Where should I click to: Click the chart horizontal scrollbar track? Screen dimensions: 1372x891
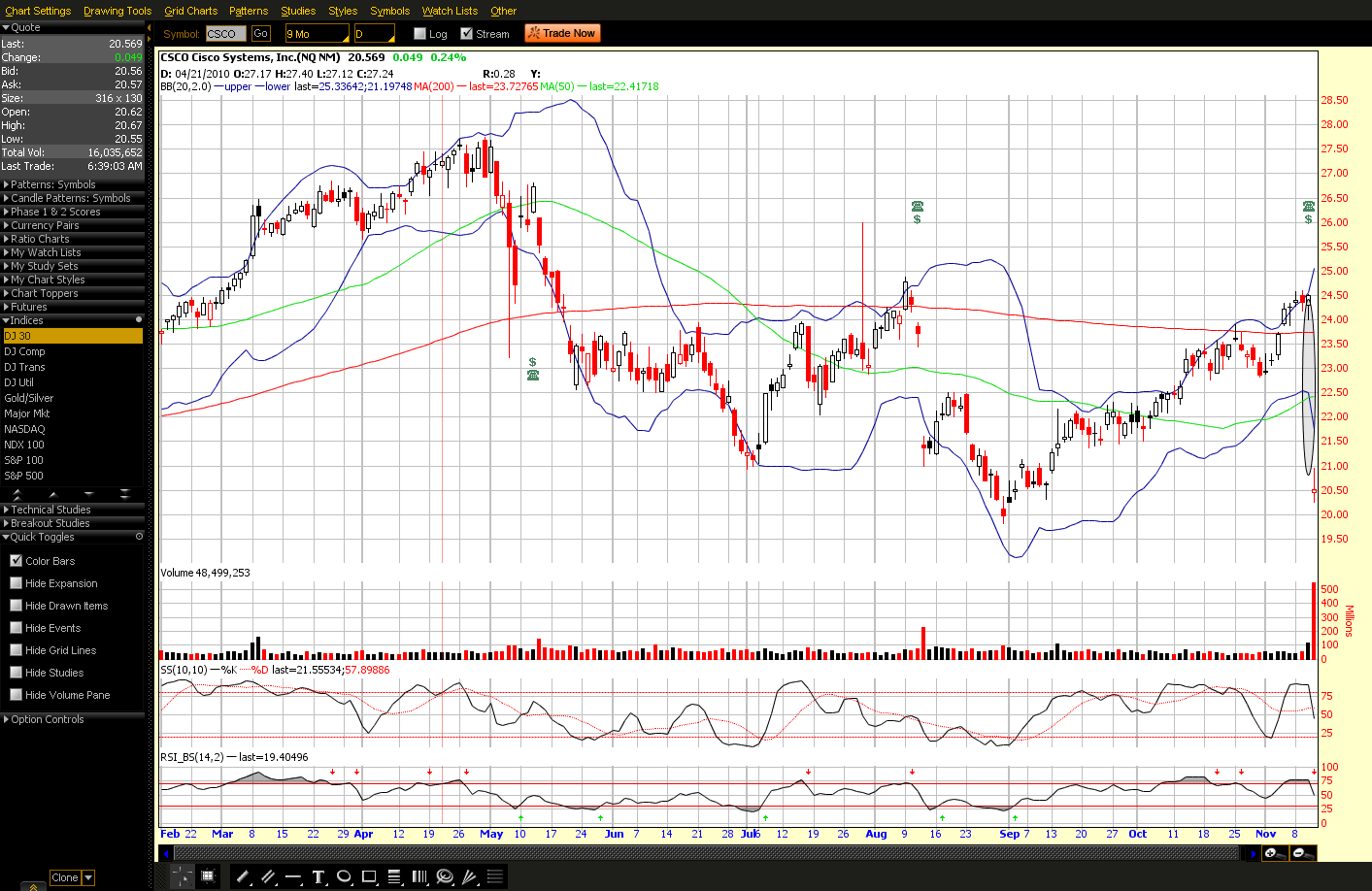point(707,853)
